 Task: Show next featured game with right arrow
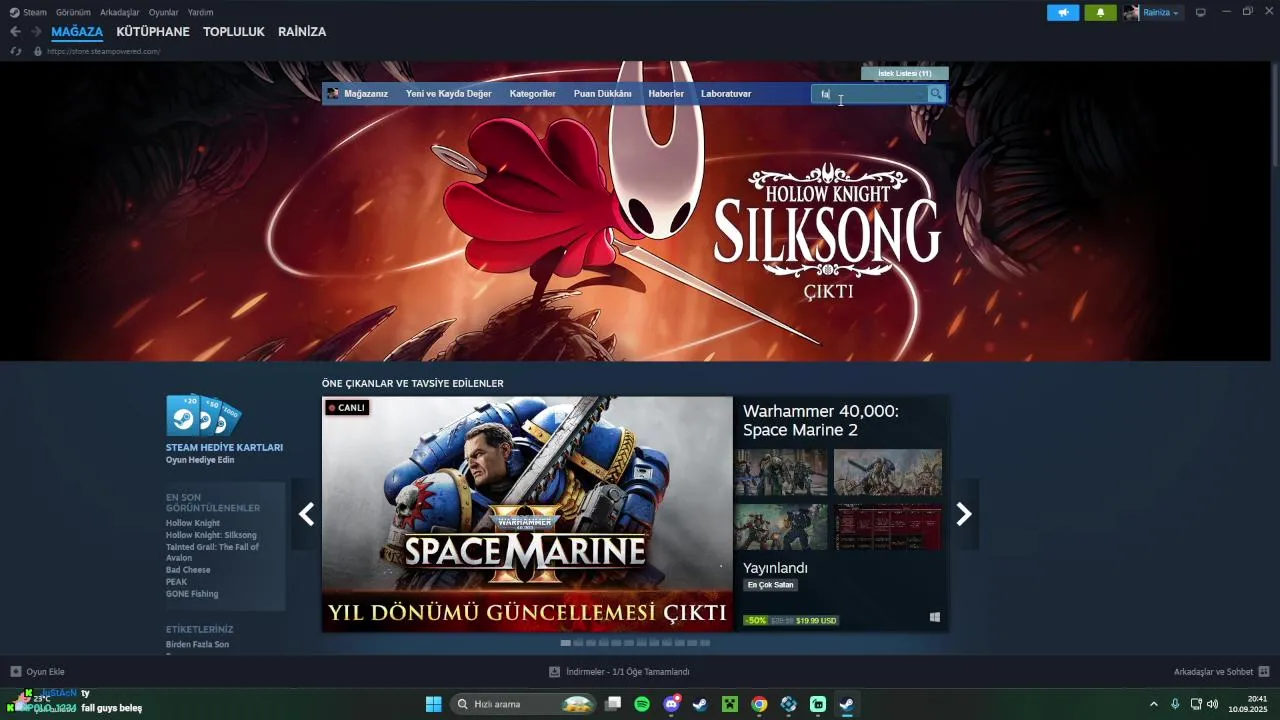[964, 514]
